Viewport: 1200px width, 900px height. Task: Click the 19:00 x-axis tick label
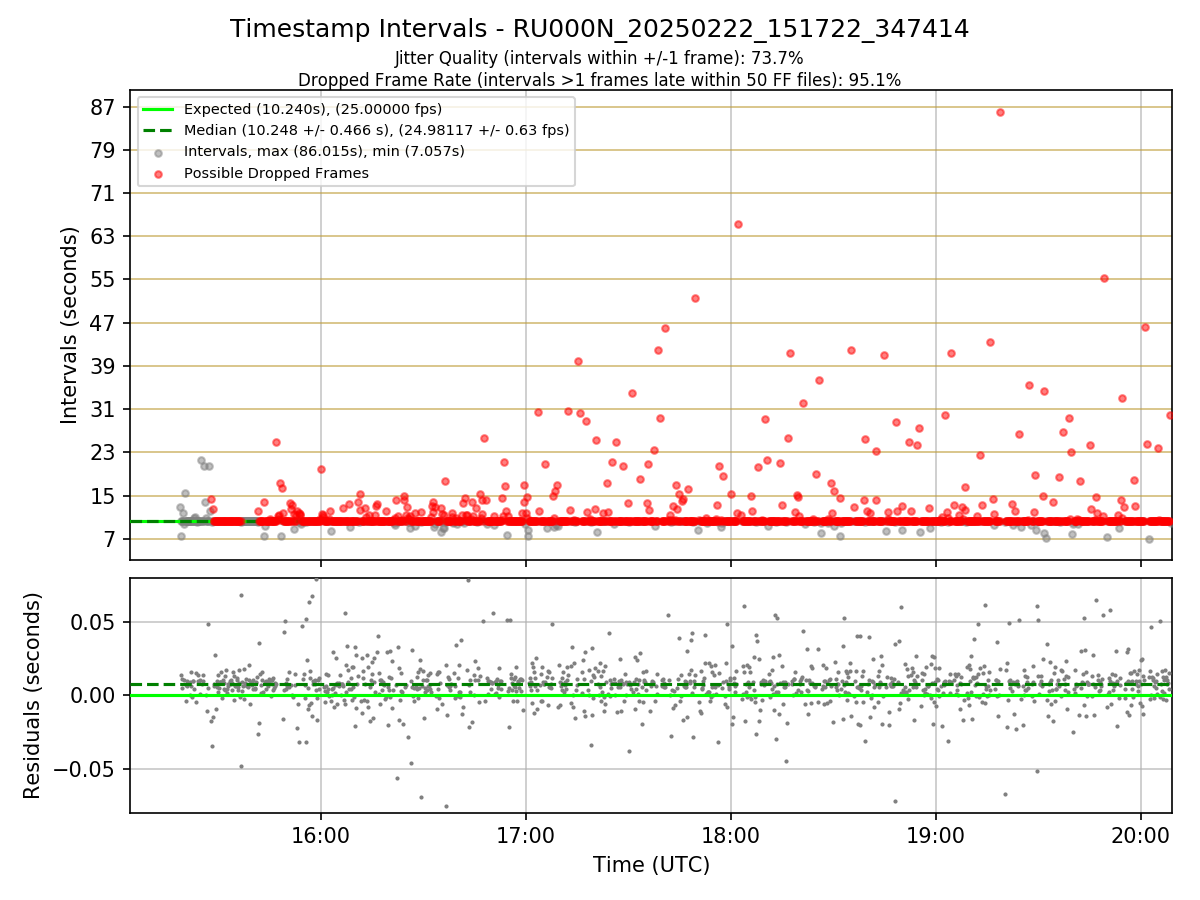click(x=936, y=834)
